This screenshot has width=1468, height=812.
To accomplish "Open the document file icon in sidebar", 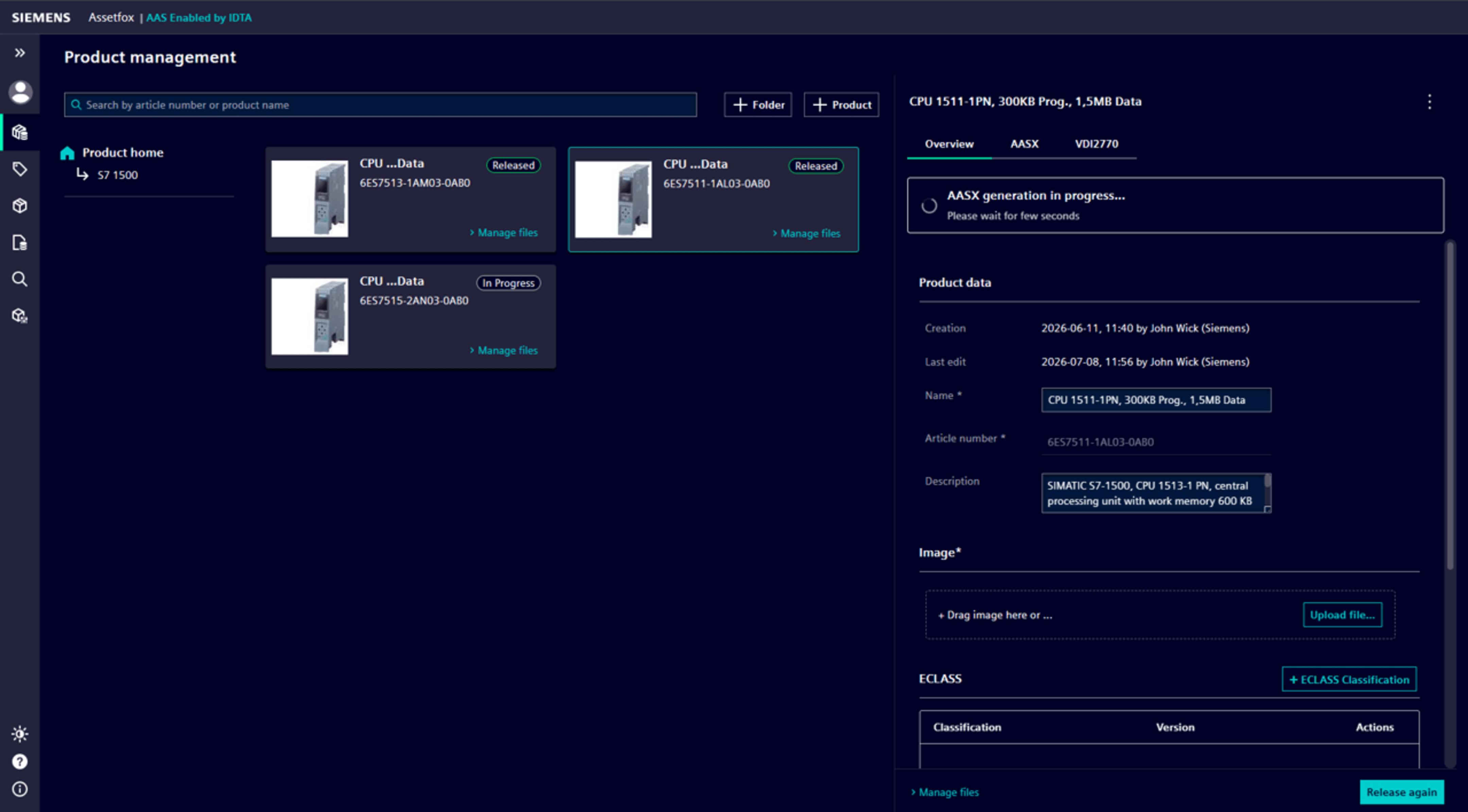I will tap(20, 243).
